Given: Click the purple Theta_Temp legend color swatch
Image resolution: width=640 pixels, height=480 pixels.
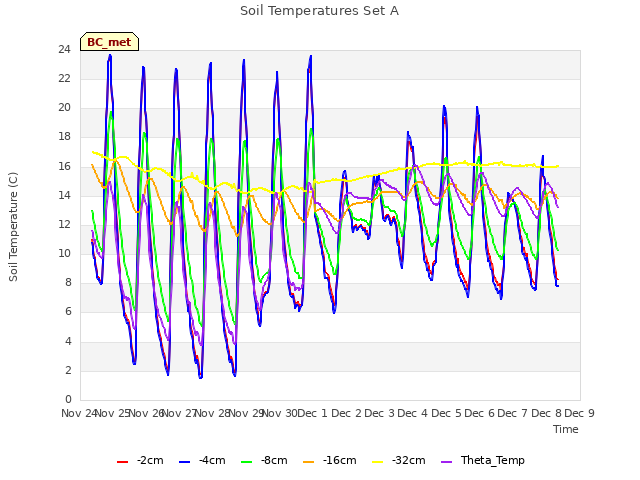Looking at the screenshot, I should click(x=447, y=462).
